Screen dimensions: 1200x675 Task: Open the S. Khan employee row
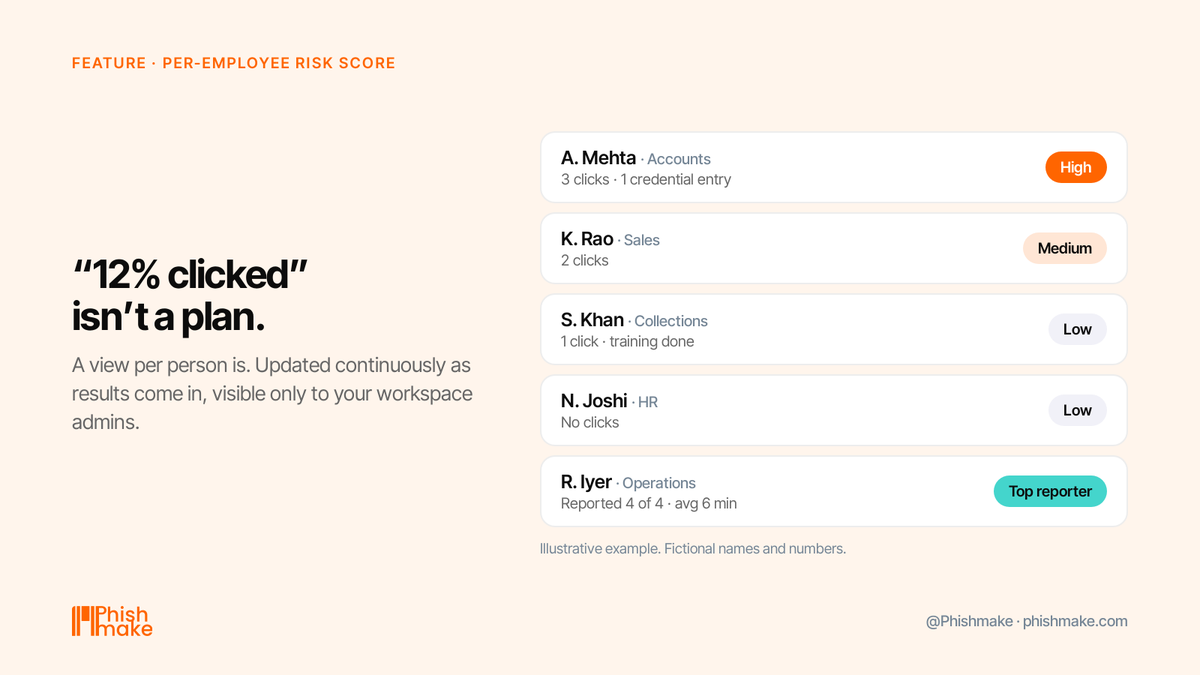pos(834,329)
